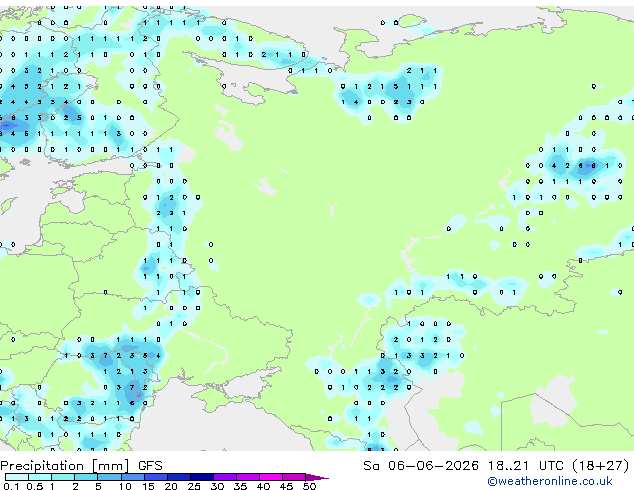Click the "20" legend scale label
Image resolution: width=634 pixels, height=490 pixels.
pyautogui.click(x=171, y=486)
